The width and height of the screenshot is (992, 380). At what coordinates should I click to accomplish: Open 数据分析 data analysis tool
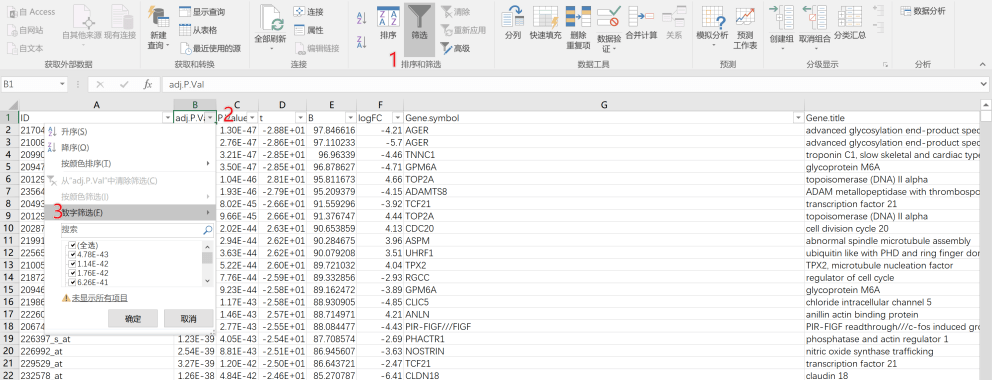(923, 11)
